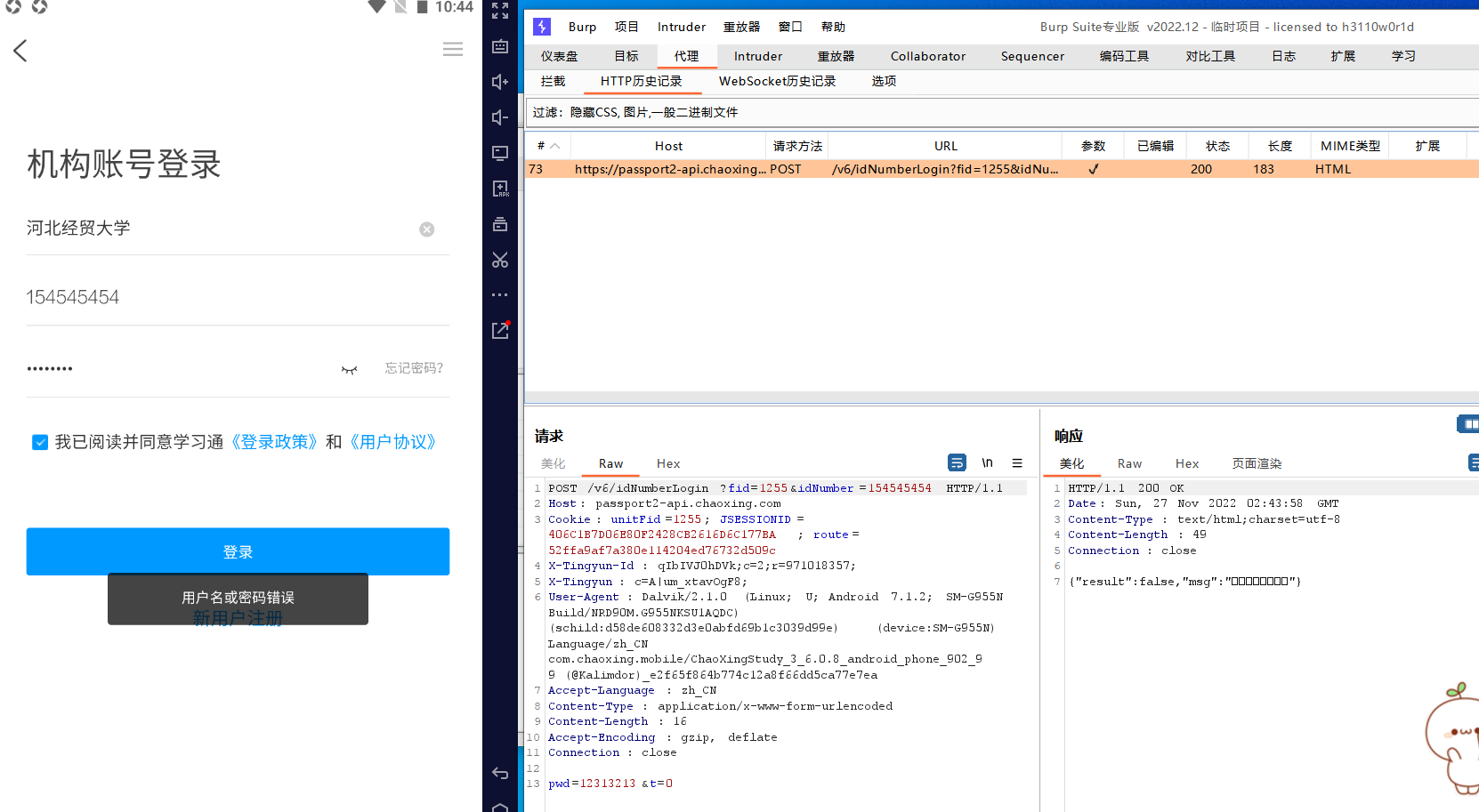
Task: Open the Intruder menu in menu bar
Action: point(682,27)
